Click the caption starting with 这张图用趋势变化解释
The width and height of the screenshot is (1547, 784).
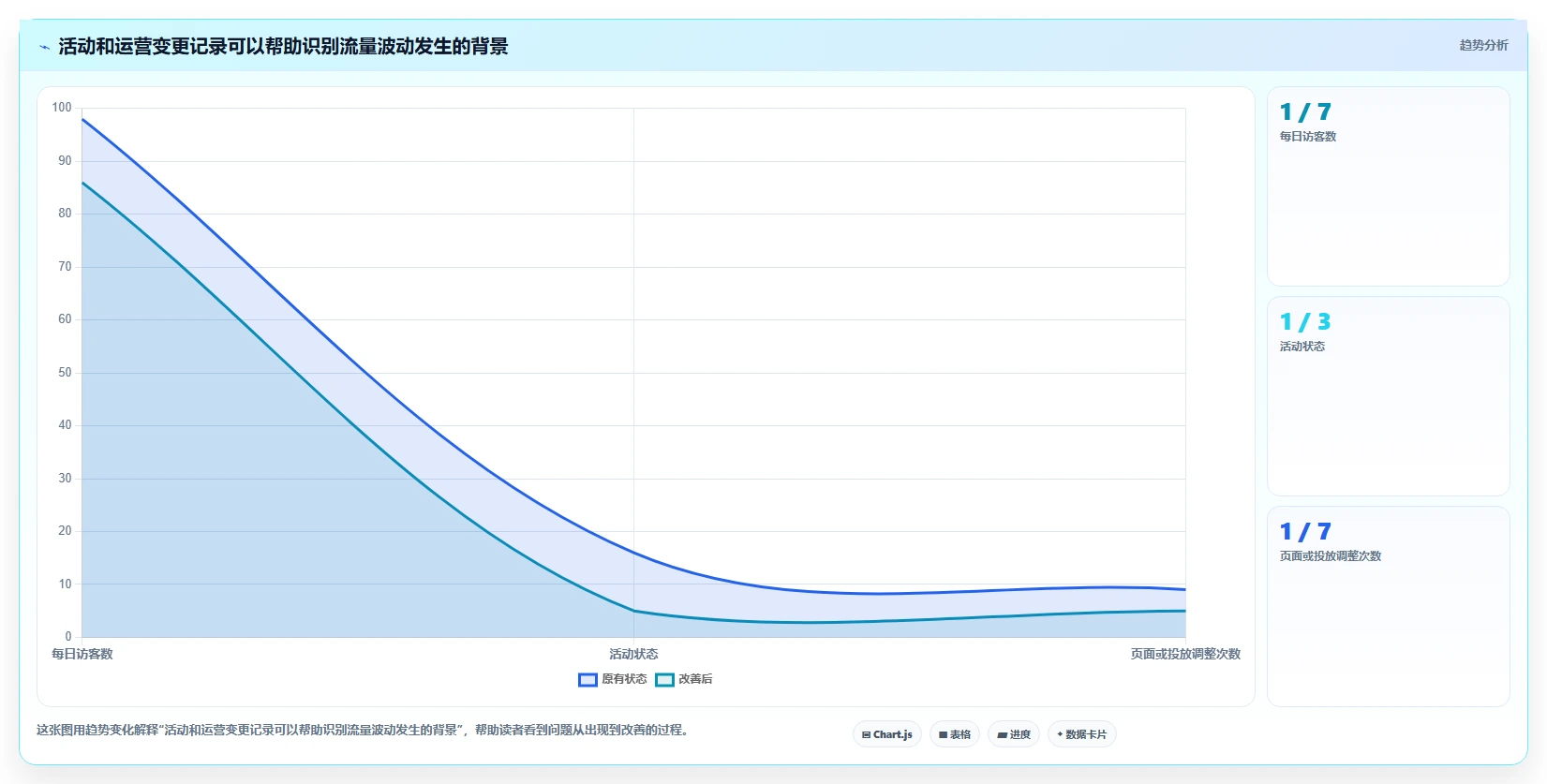point(364,731)
